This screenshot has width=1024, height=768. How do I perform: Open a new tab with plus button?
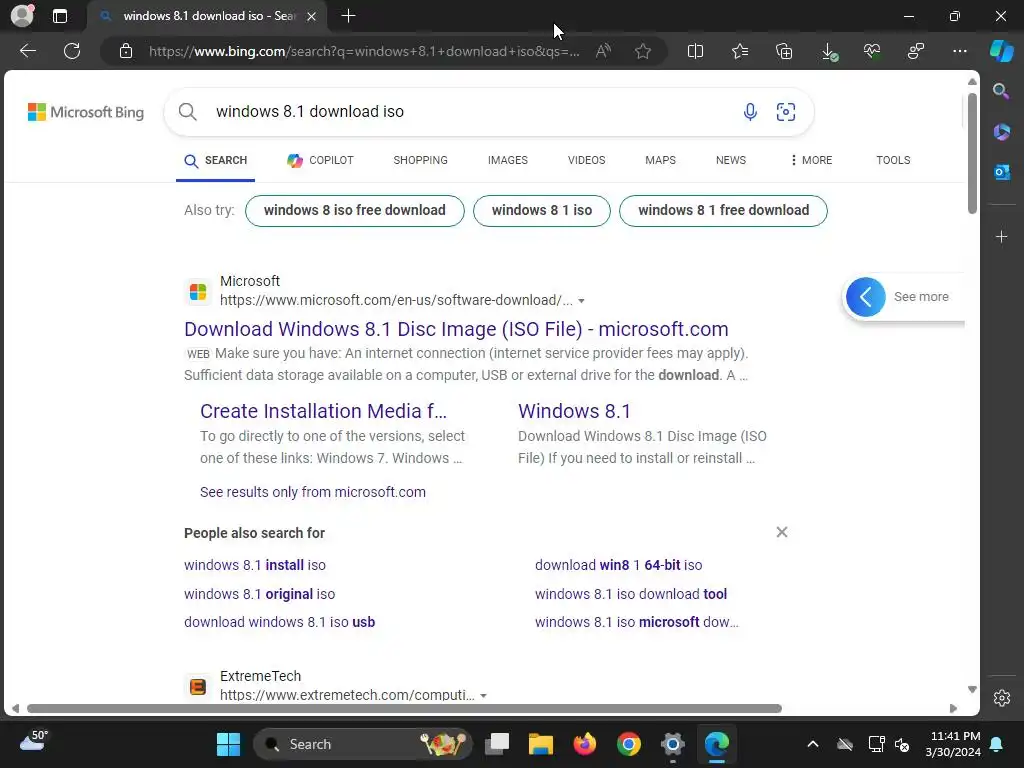[349, 16]
